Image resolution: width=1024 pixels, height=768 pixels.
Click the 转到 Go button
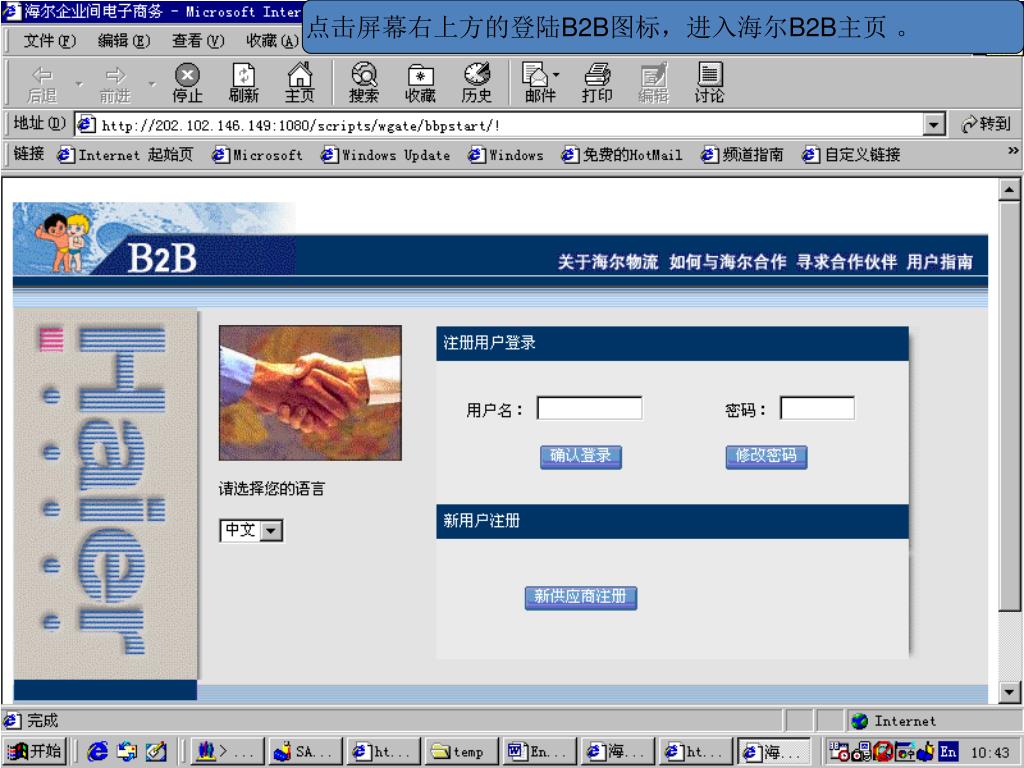point(986,123)
